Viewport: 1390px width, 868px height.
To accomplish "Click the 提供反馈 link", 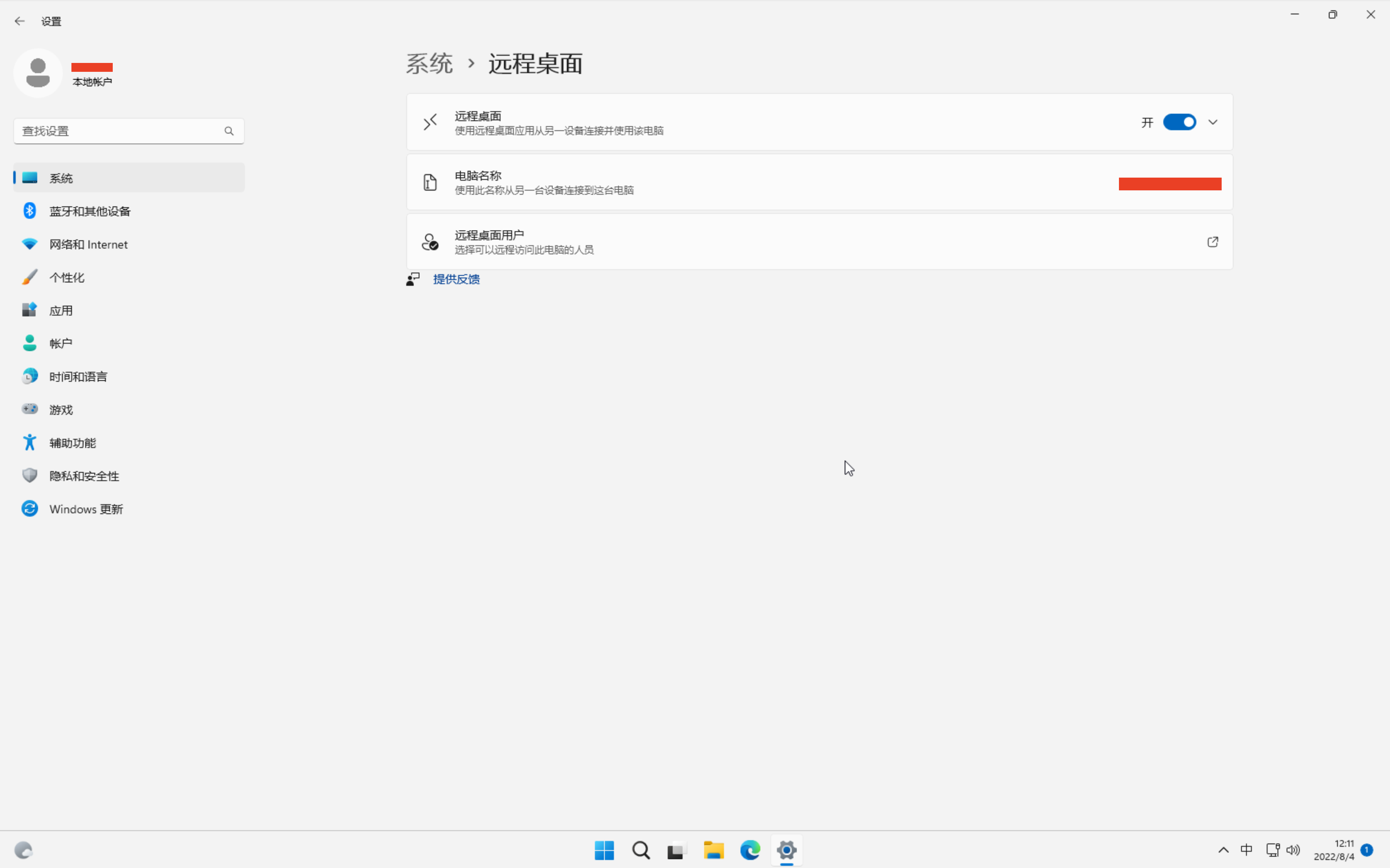I will (x=456, y=279).
